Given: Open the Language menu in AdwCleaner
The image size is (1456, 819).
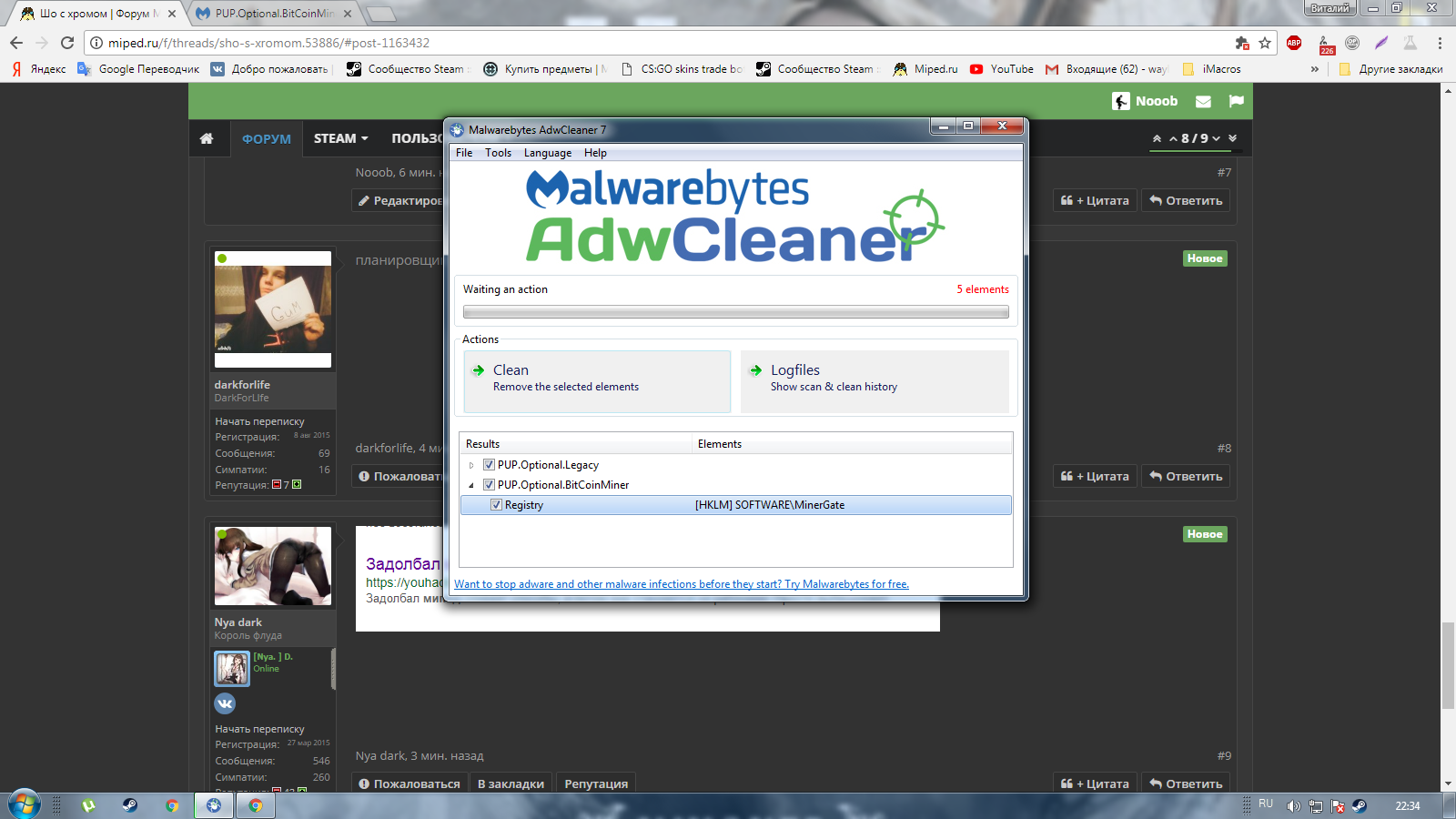Looking at the screenshot, I should (x=548, y=153).
